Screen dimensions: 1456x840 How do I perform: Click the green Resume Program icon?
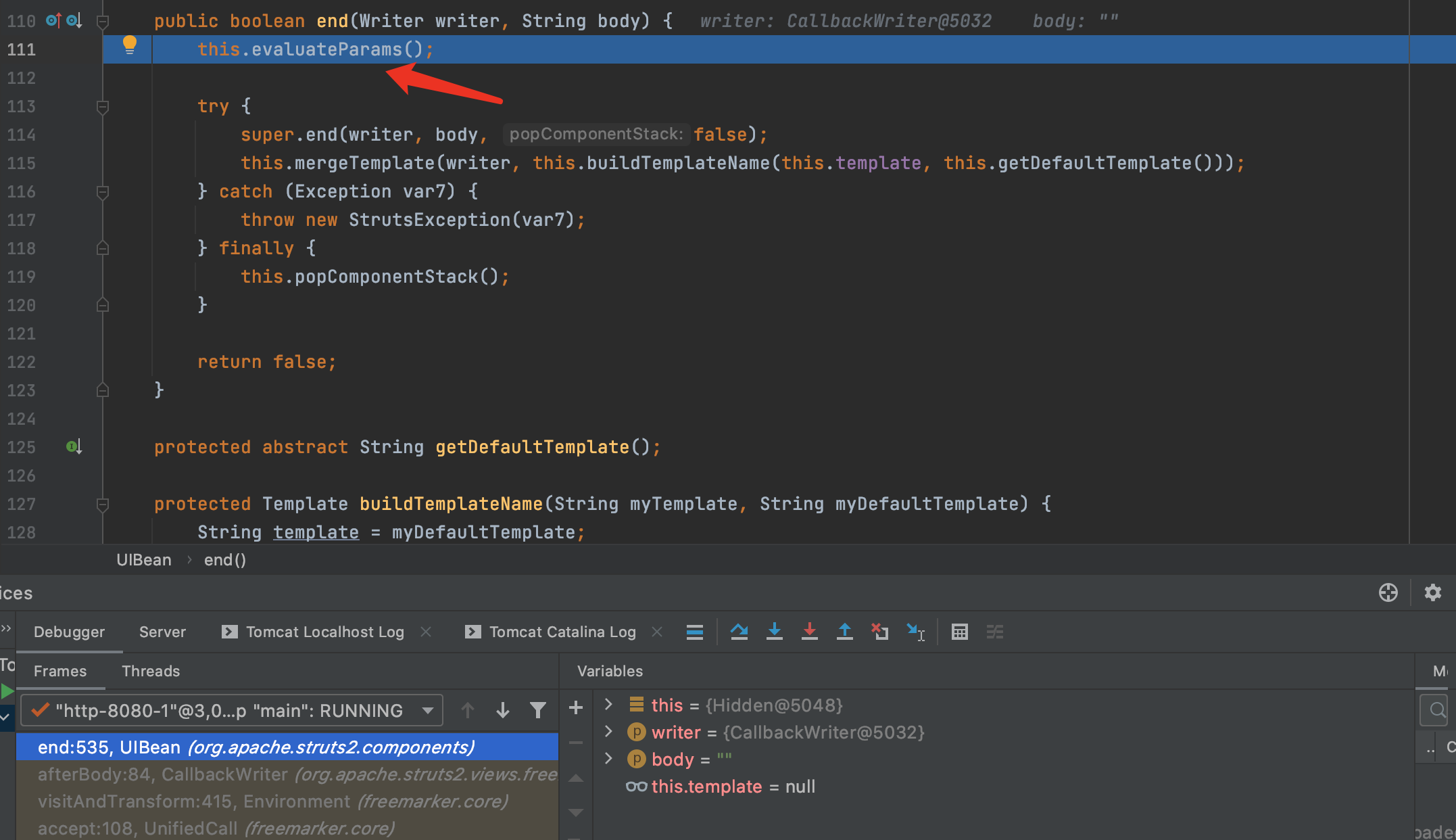click(7, 691)
